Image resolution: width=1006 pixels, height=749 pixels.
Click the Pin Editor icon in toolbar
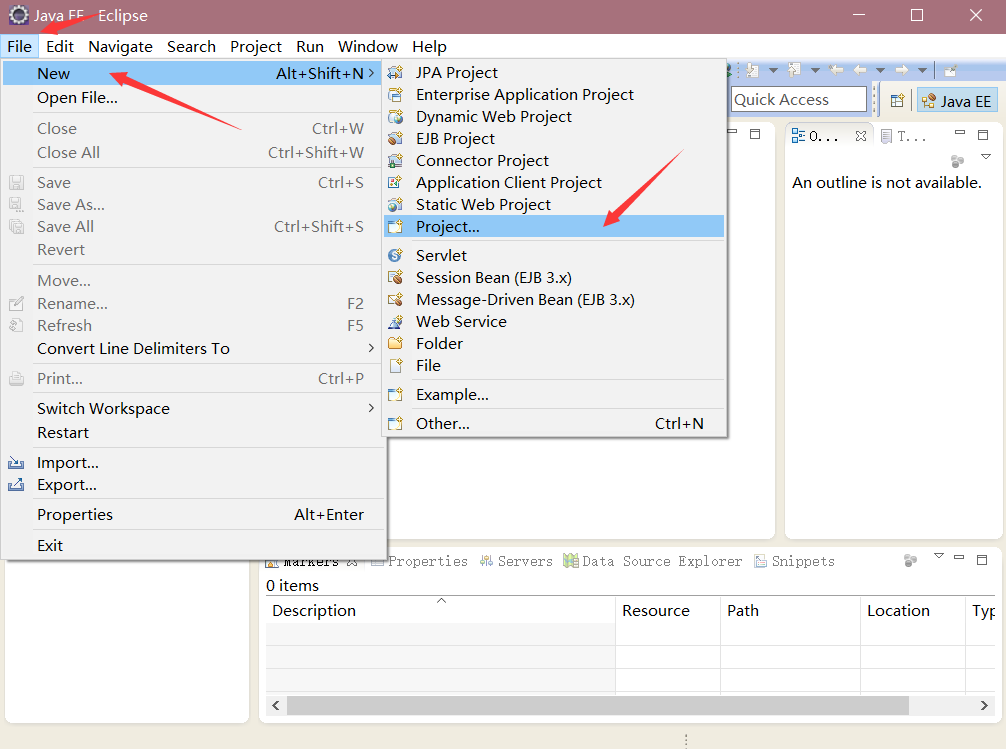[x=950, y=70]
